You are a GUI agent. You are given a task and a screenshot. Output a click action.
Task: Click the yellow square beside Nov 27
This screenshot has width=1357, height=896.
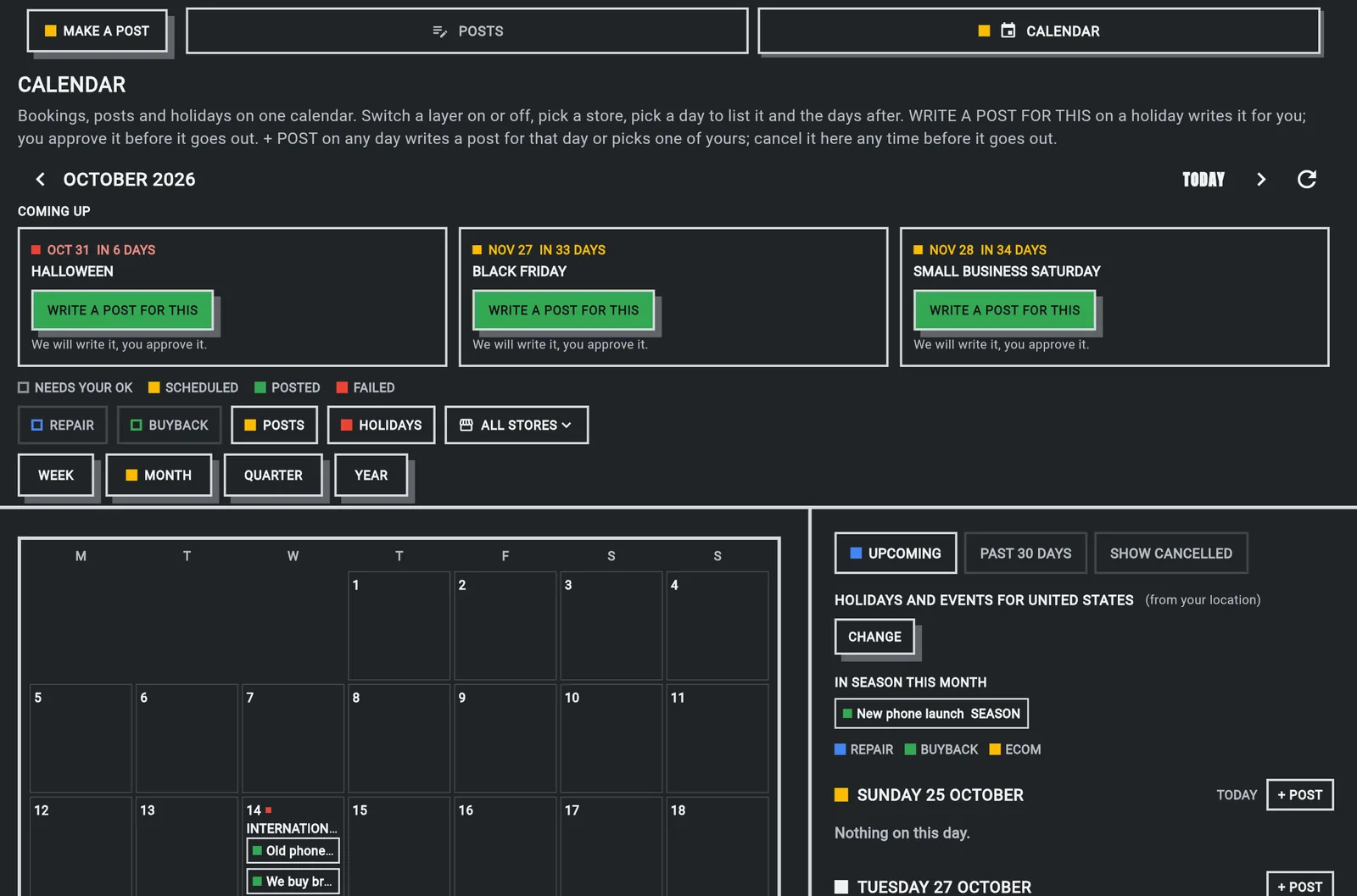(477, 250)
